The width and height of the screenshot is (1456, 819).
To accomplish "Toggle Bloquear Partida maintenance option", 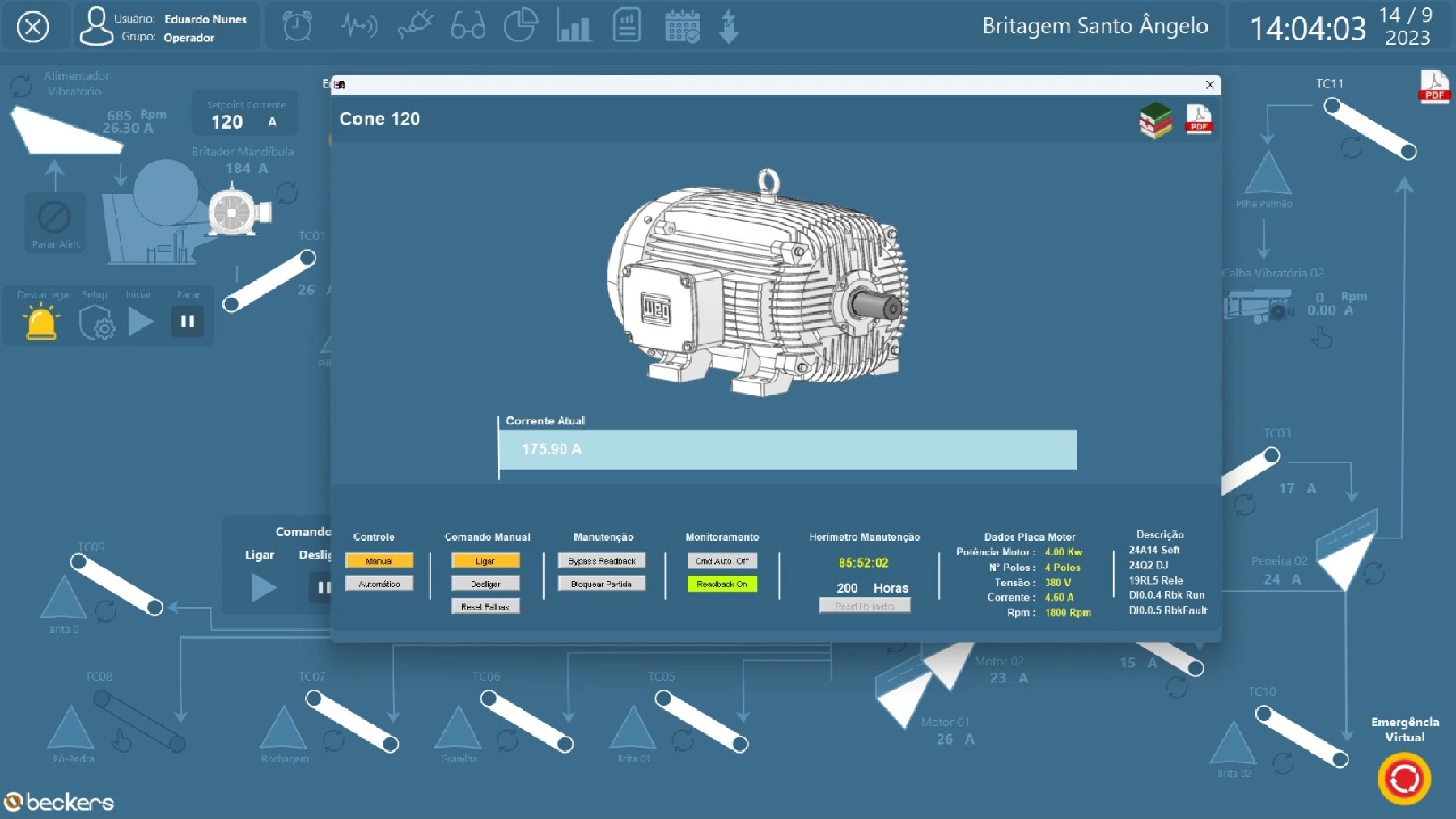I will [602, 584].
